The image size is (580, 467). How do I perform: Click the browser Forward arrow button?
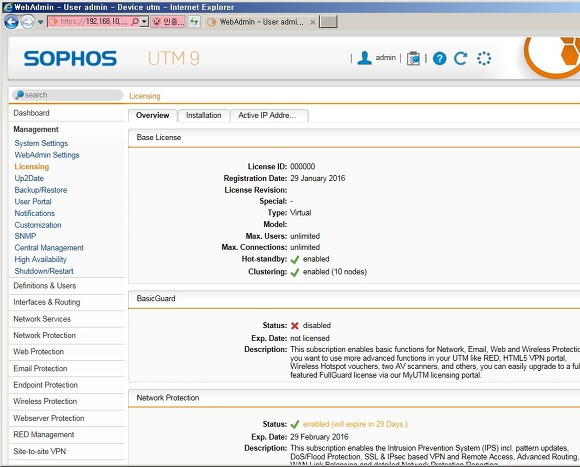[x=28, y=22]
